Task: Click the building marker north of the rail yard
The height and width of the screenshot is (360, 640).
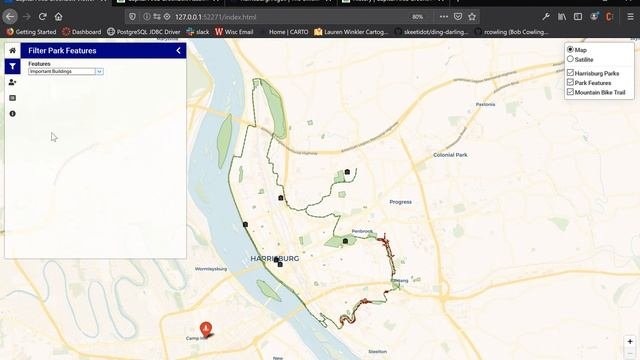Action: (x=281, y=198)
